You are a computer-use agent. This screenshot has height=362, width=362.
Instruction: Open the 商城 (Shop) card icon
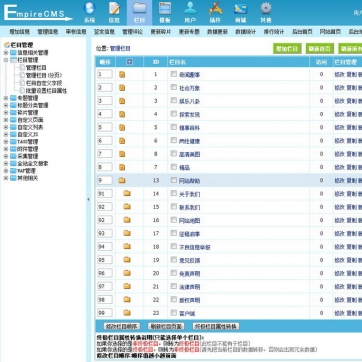(240, 12)
